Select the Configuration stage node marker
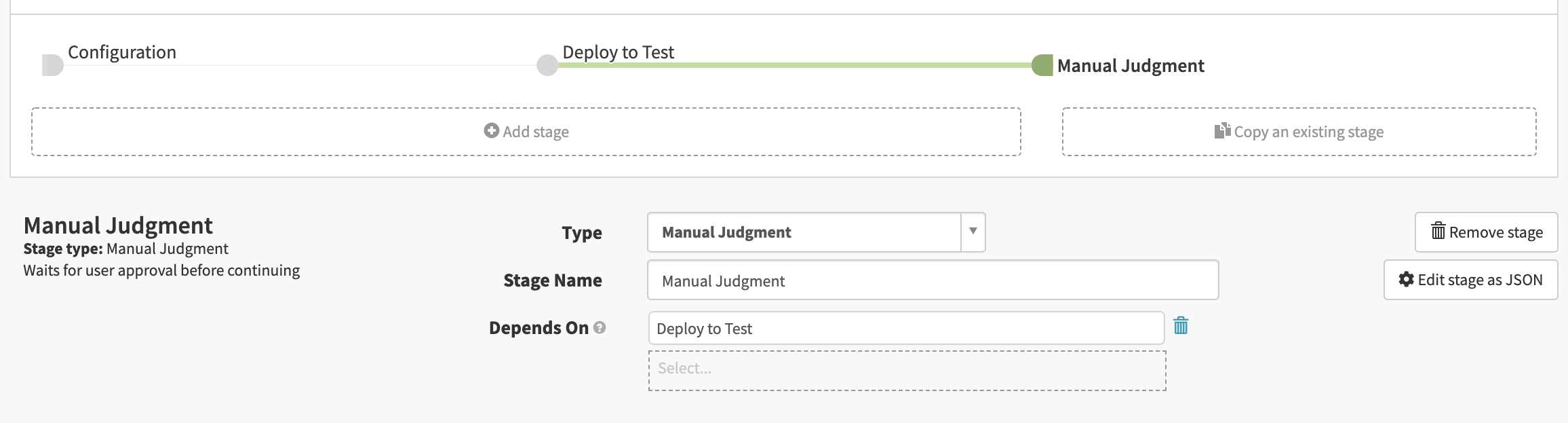The width and height of the screenshot is (1568, 423). point(52,65)
